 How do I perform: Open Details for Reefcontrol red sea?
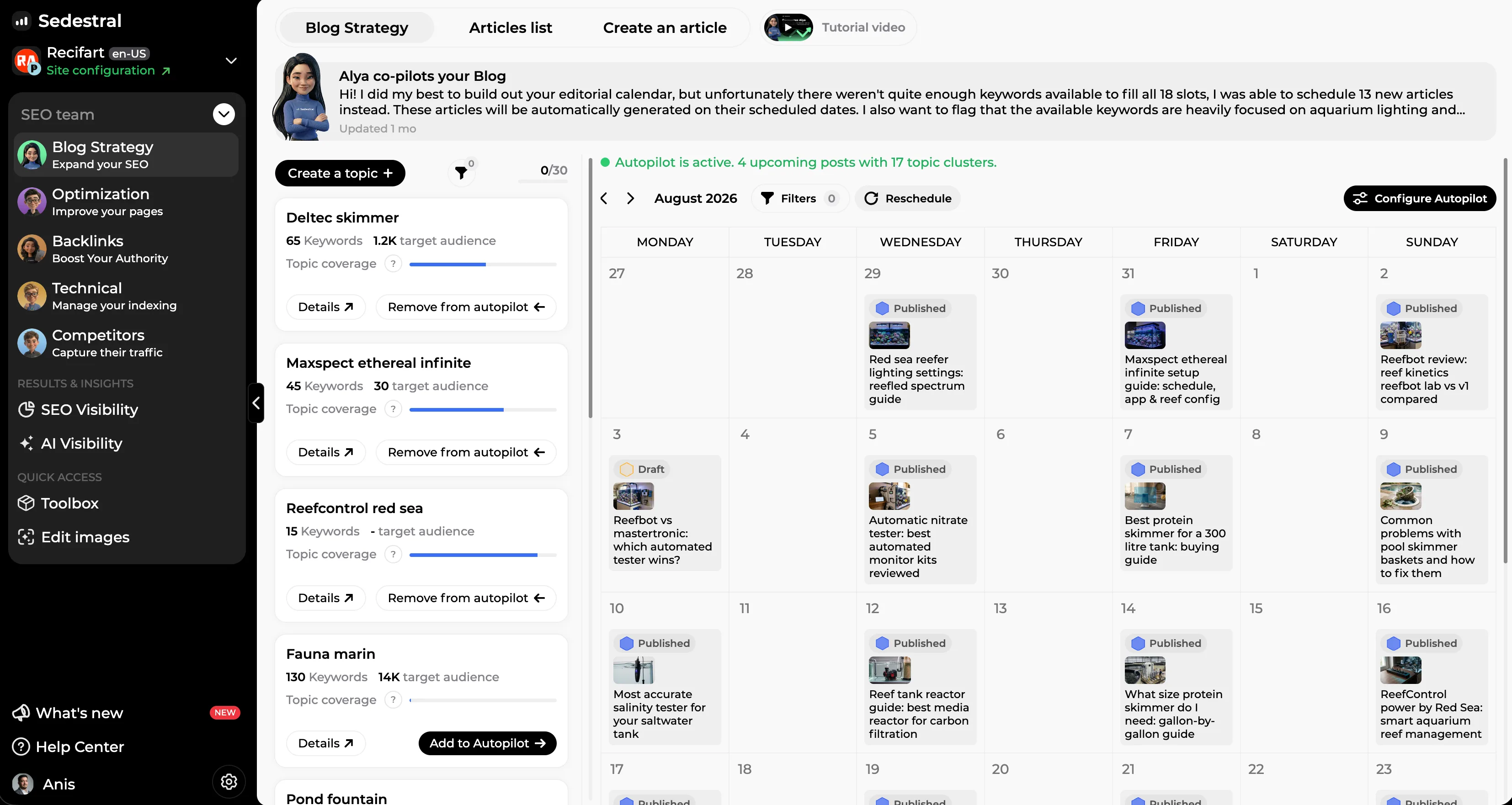coord(326,598)
